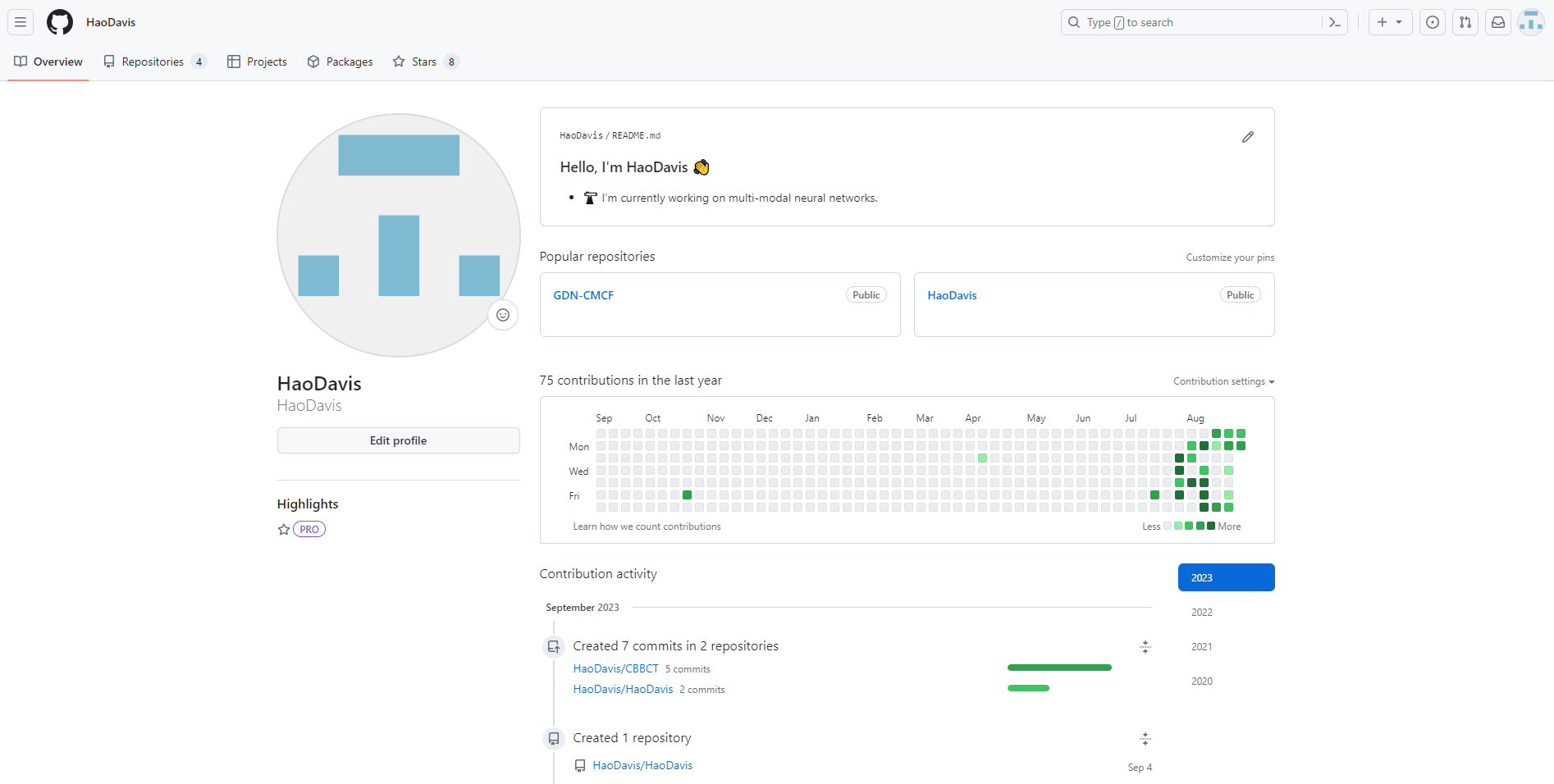Switch to the Projects tab
The width and height of the screenshot is (1554, 784).
click(x=257, y=62)
